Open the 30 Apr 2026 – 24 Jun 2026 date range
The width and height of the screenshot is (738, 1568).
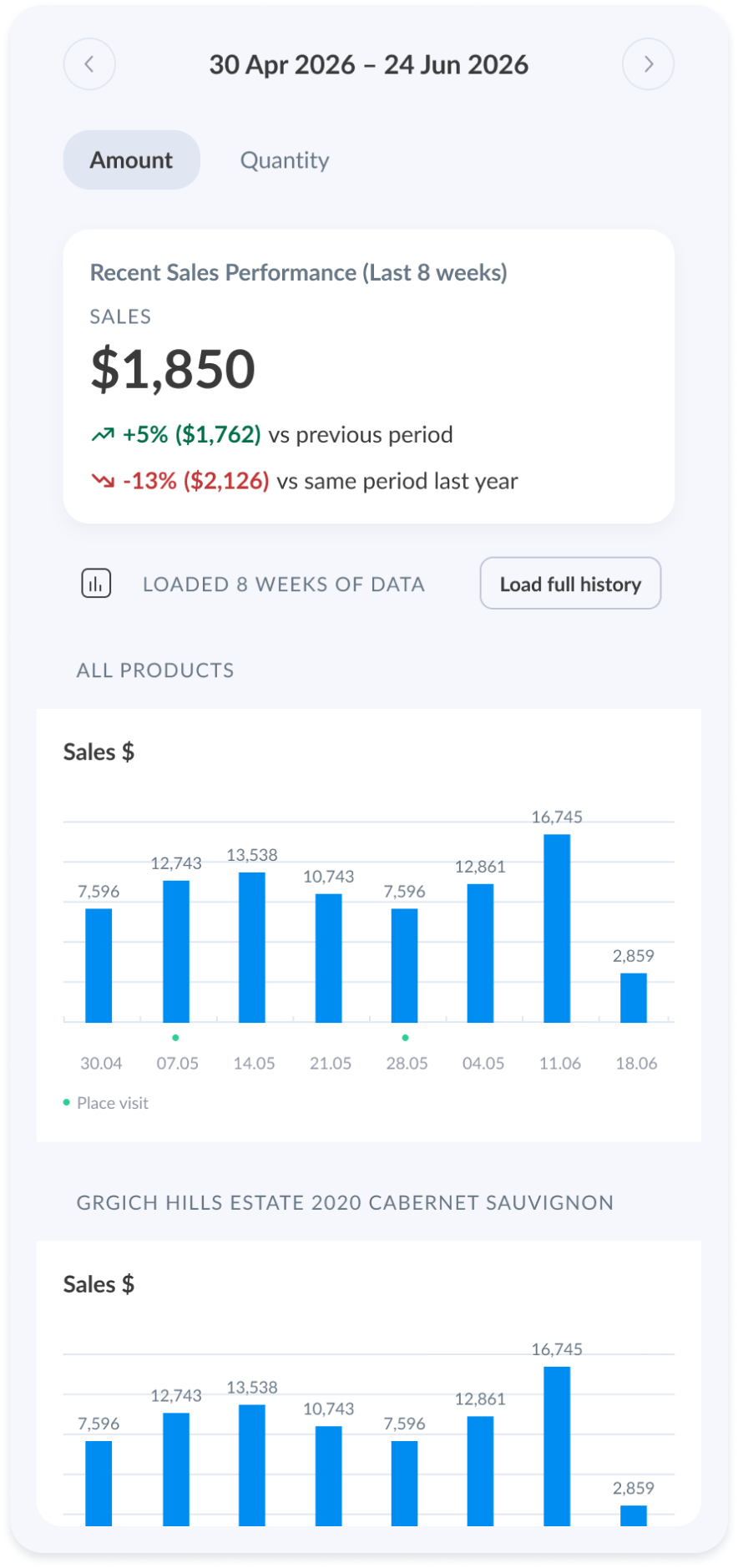(x=368, y=64)
